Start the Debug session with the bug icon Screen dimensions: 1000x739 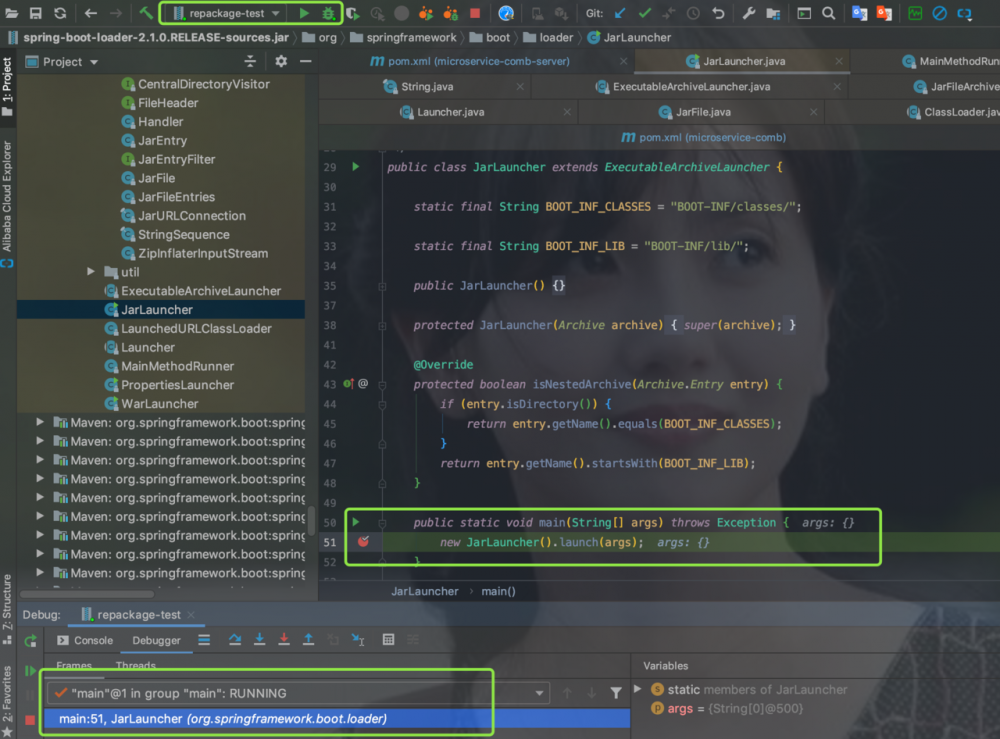[330, 13]
